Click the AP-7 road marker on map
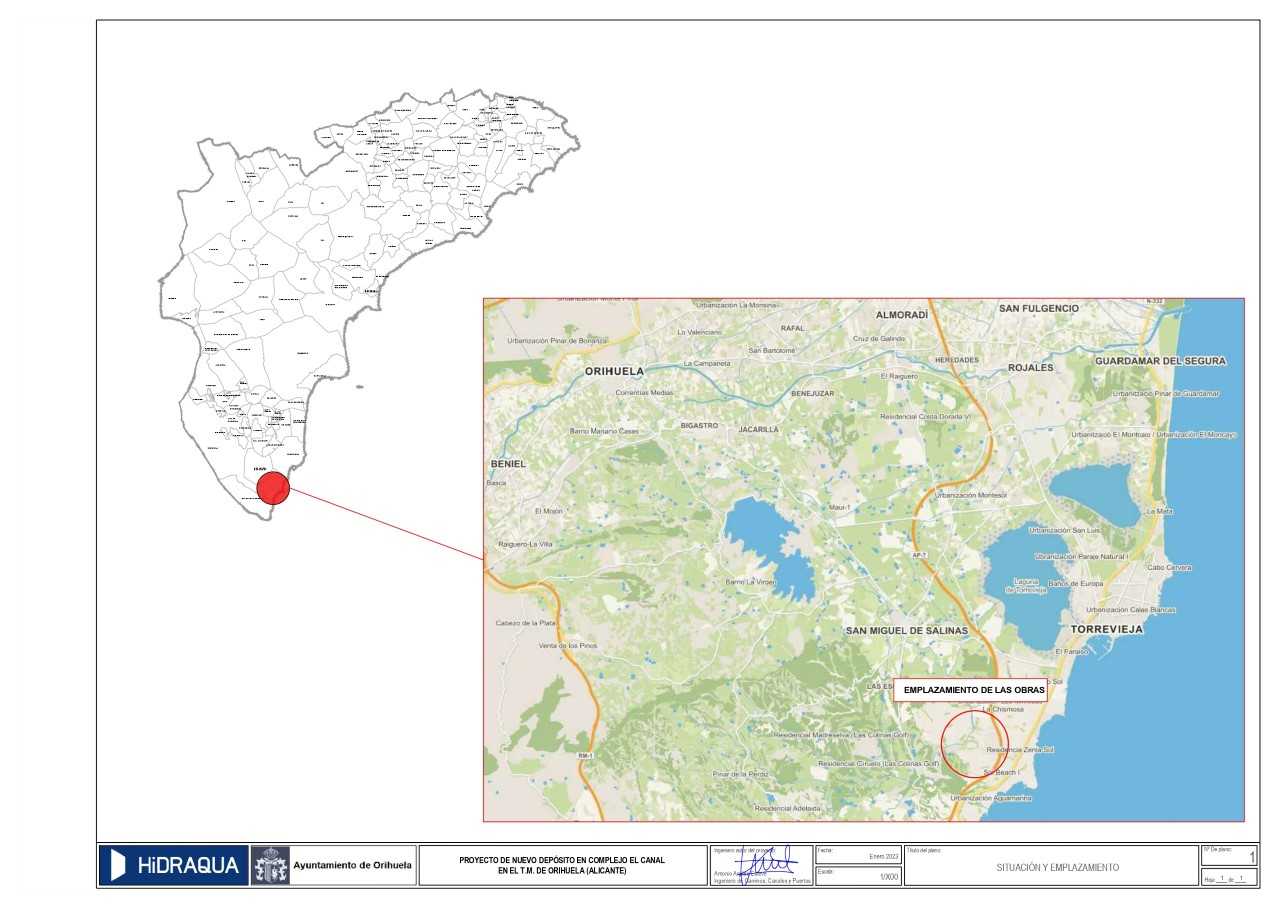 click(921, 554)
